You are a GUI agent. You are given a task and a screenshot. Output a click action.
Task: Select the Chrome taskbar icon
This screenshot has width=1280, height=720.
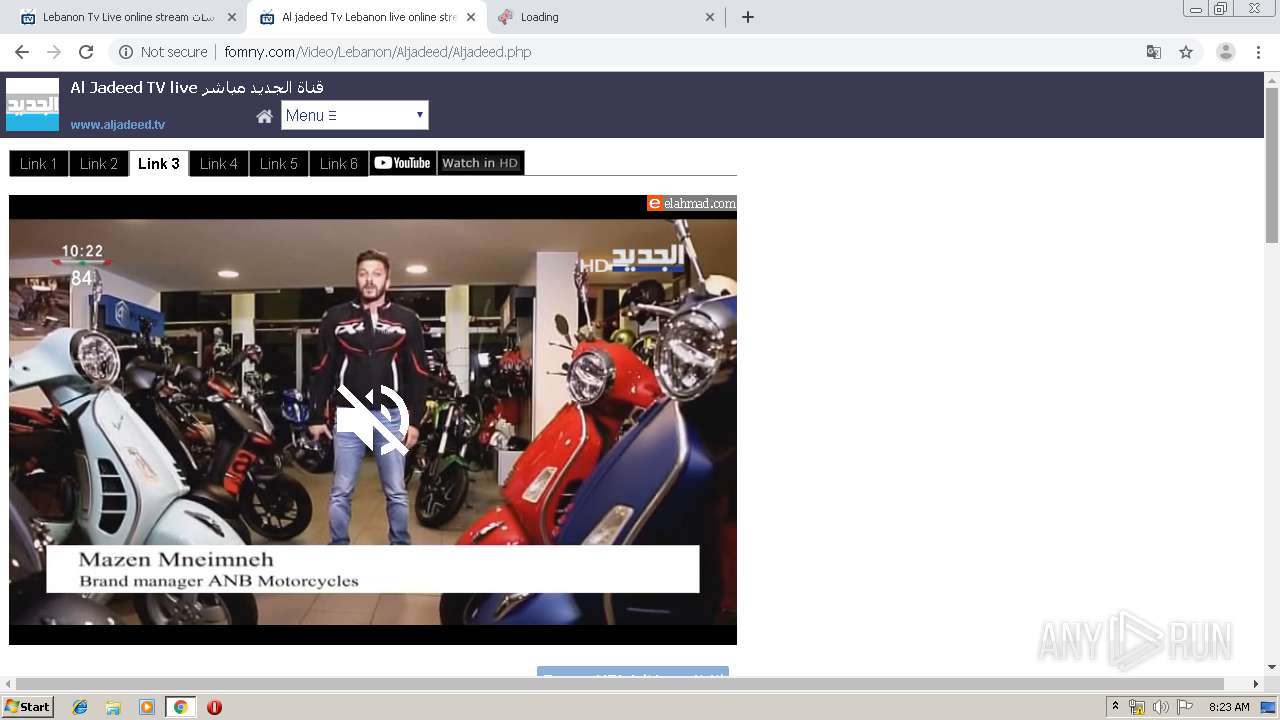pos(180,707)
